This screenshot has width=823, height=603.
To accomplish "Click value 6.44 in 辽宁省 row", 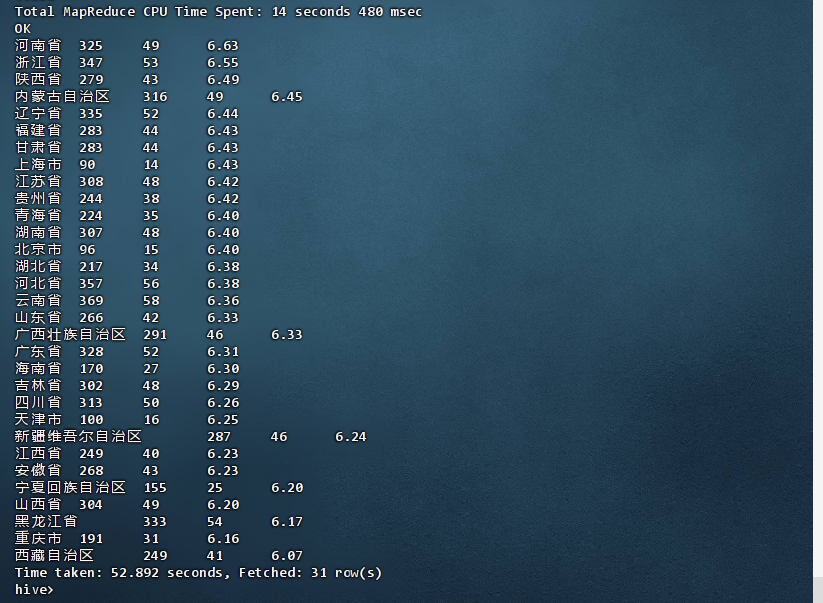I will coord(223,113).
